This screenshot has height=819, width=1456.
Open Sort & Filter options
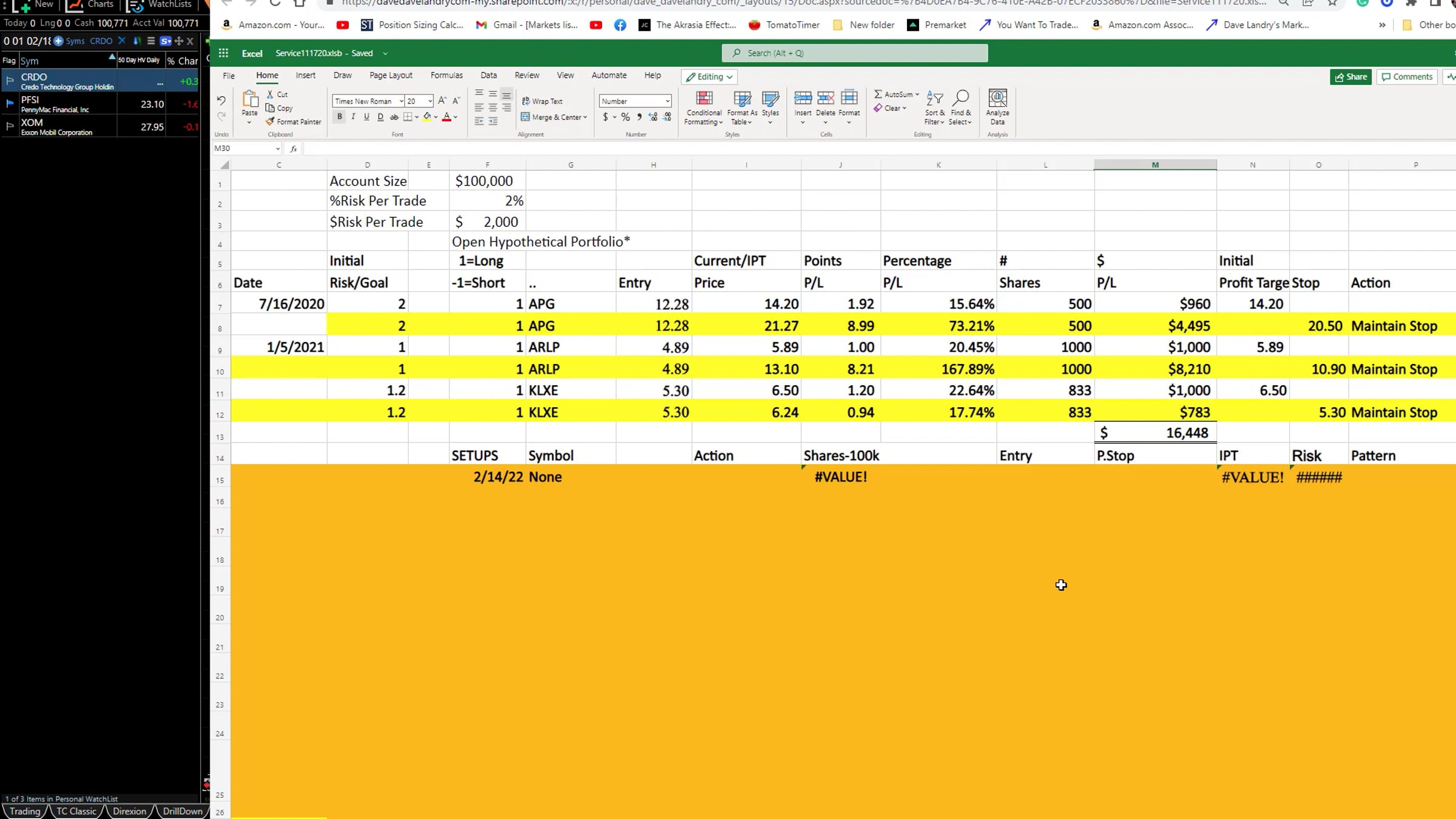click(x=935, y=108)
